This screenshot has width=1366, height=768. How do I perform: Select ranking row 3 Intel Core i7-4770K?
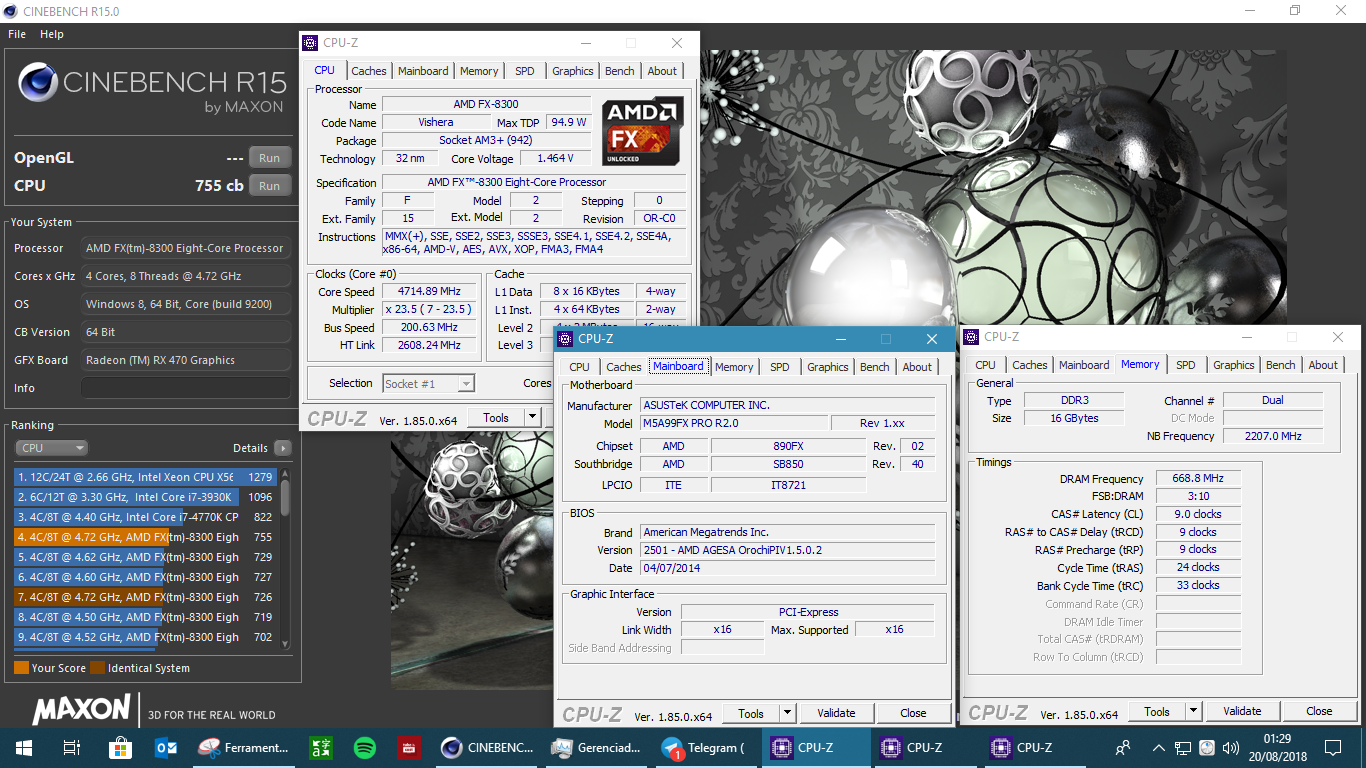coord(146,517)
